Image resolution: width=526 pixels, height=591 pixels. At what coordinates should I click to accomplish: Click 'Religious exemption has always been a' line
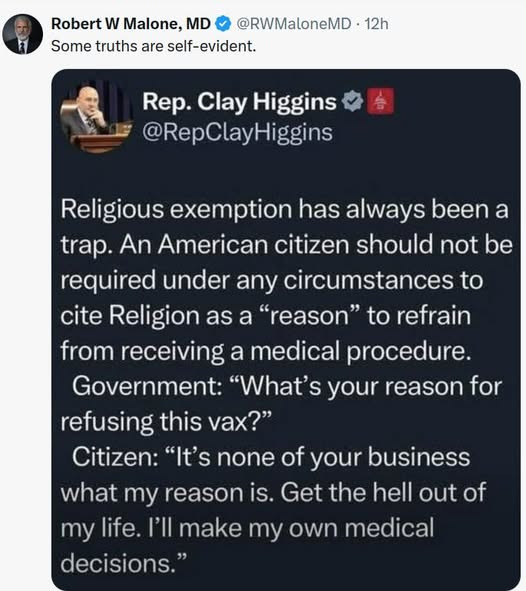click(284, 209)
